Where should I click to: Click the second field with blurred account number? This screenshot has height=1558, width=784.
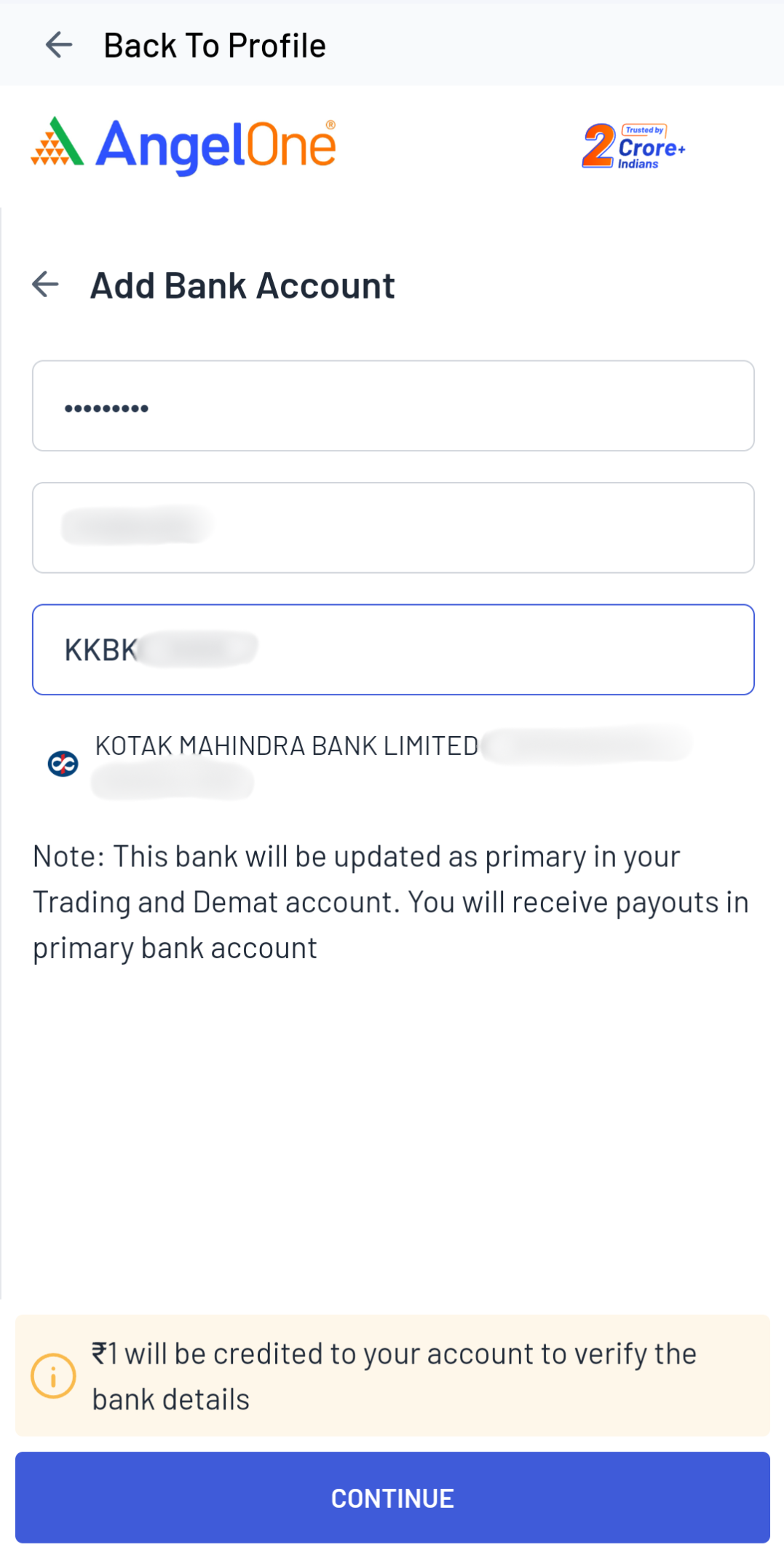[393, 528]
